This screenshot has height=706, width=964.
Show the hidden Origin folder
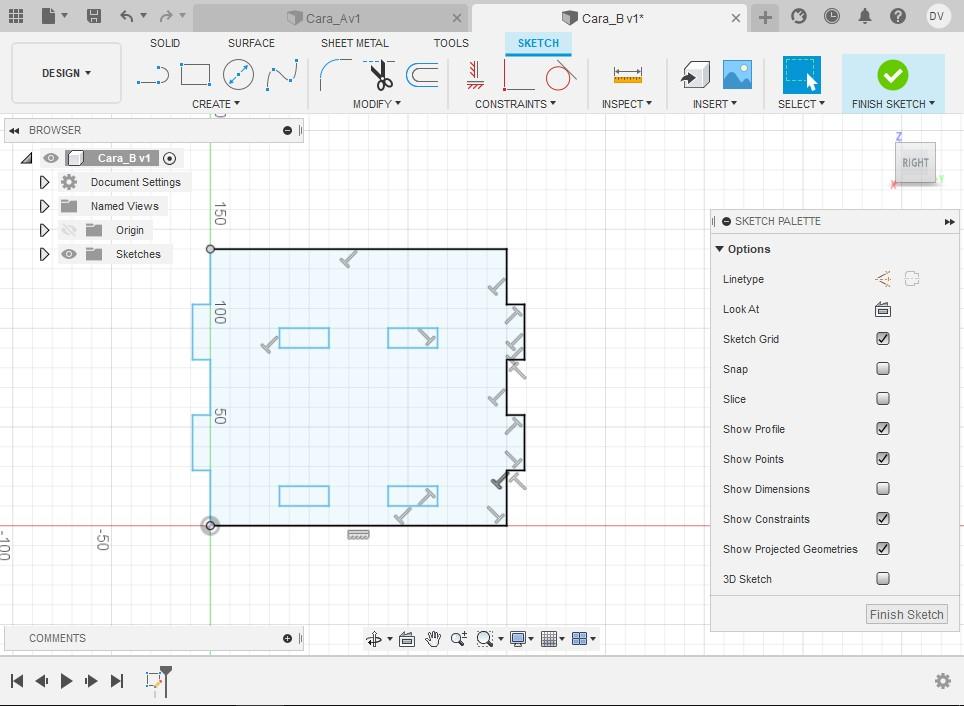point(69,230)
